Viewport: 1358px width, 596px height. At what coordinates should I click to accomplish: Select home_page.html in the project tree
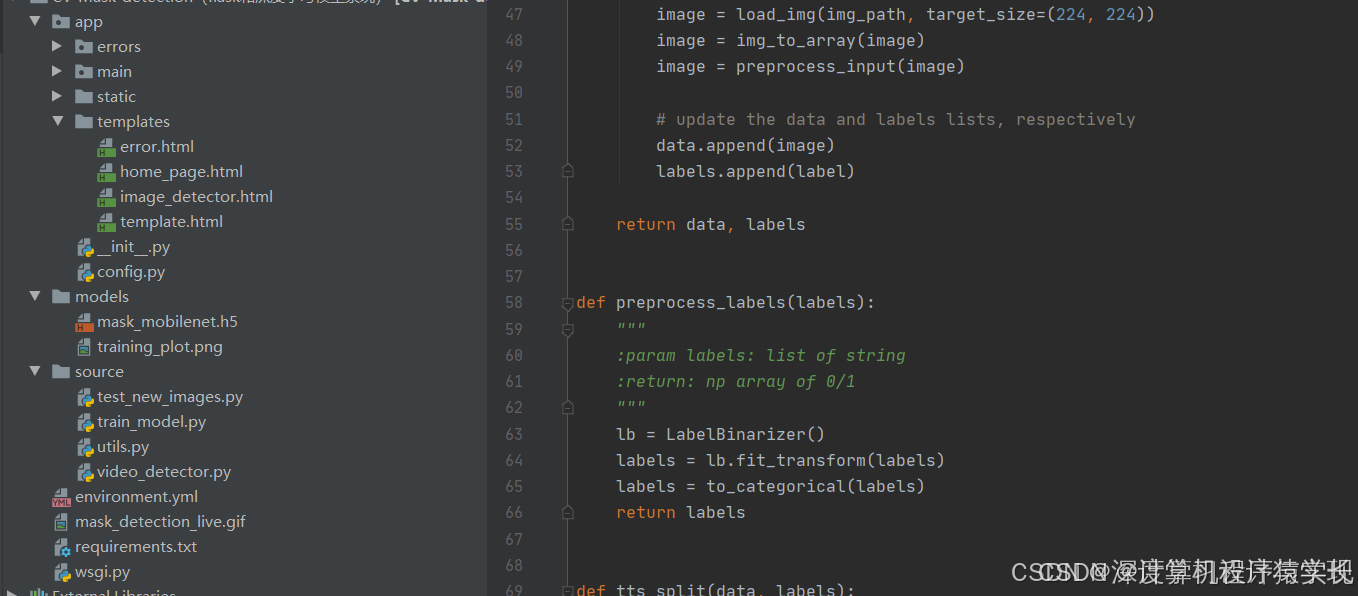[182, 172]
